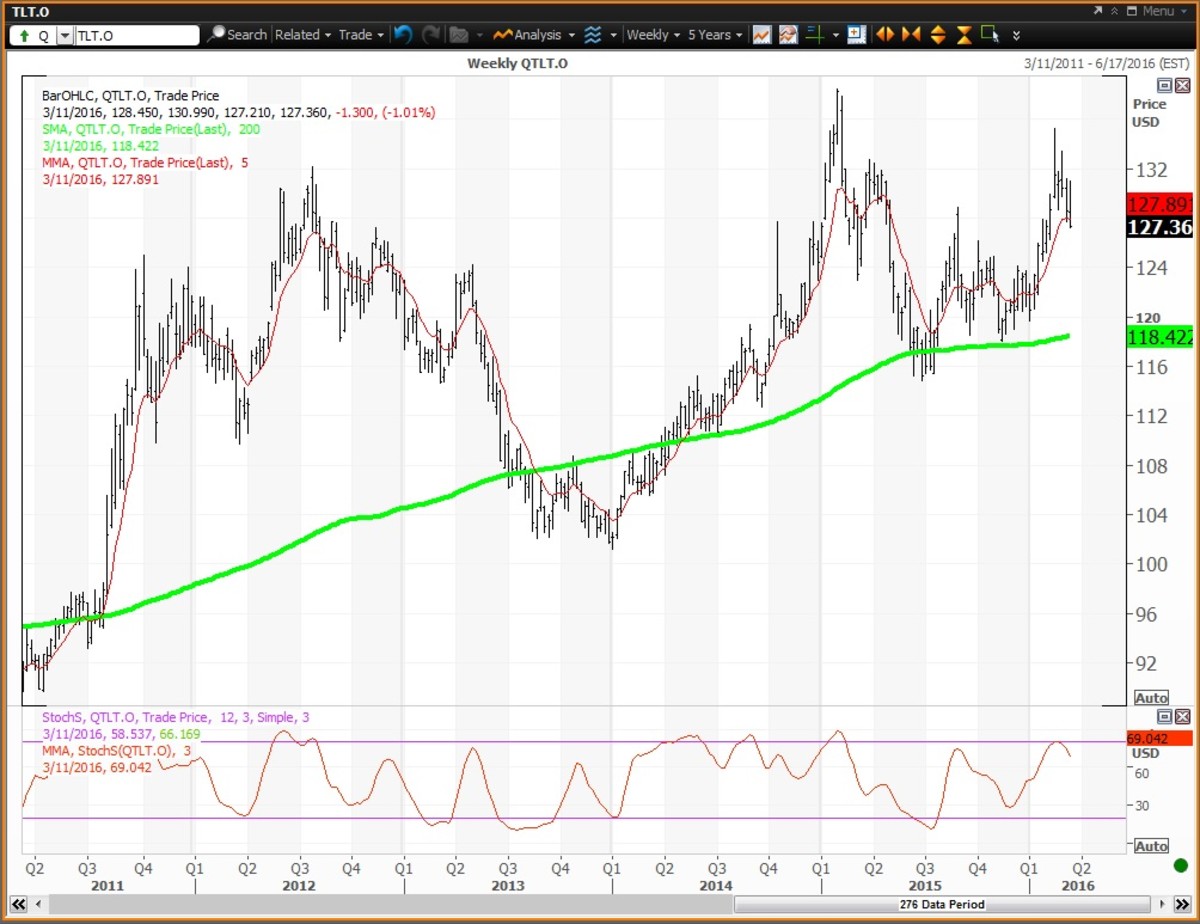Click the expand vertically arrows icon
The image size is (1200, 924).
click(x=937, y=35)
